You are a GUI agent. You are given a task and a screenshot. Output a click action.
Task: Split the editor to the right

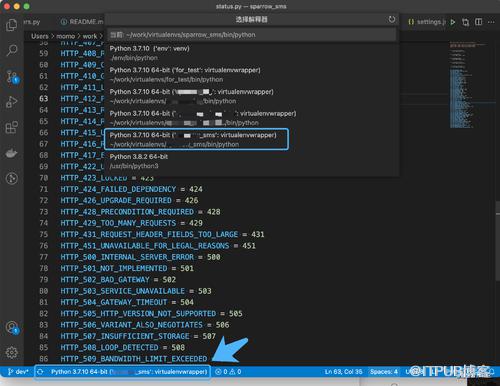tap(478, 22)
